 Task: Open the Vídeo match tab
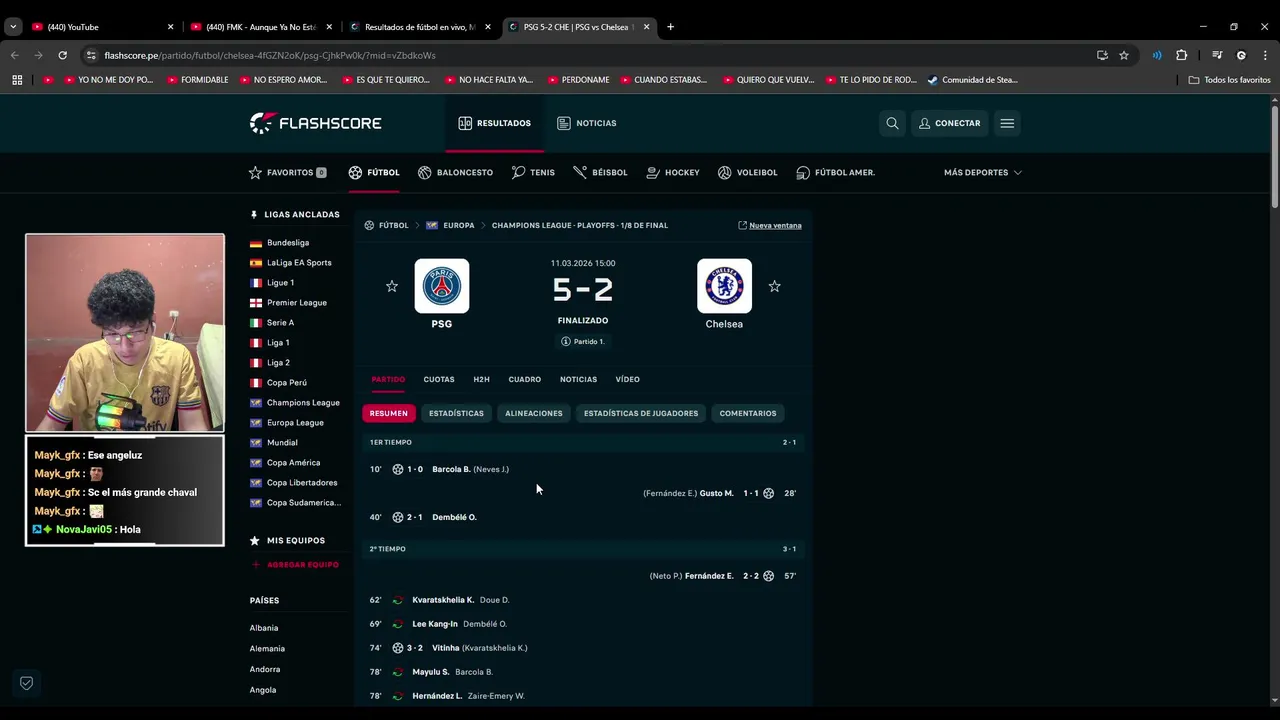[627, 379]
